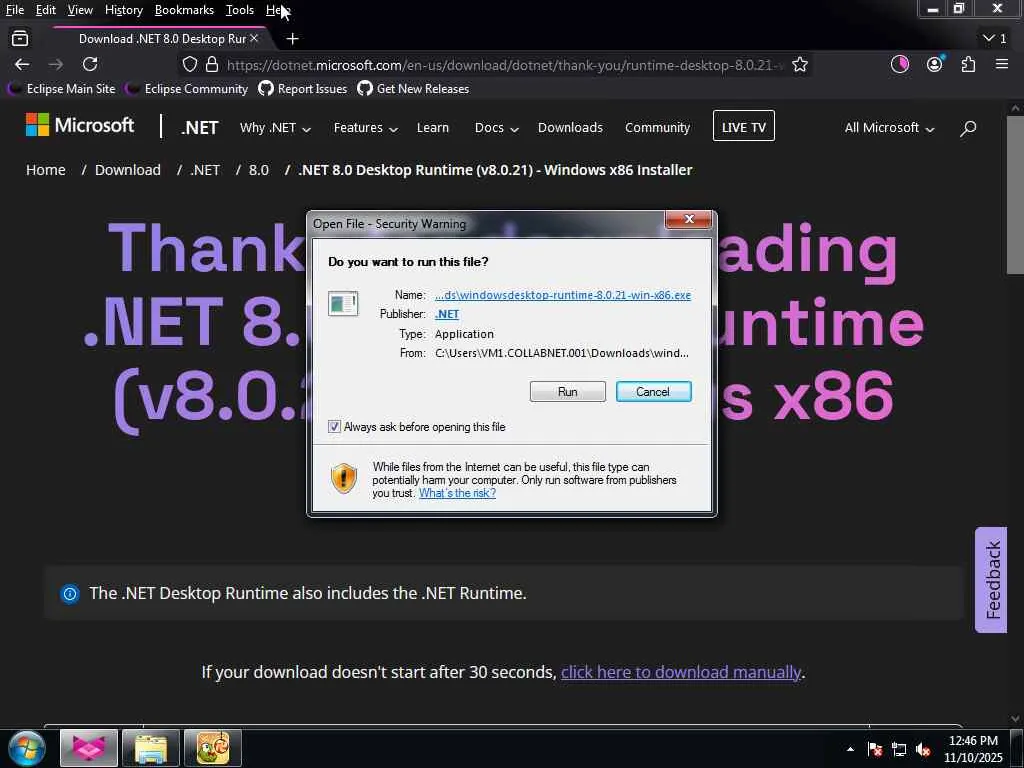Bookmark this page with star icon
1024x768 pixels.
pyautogui.click(x=800, y=65)
